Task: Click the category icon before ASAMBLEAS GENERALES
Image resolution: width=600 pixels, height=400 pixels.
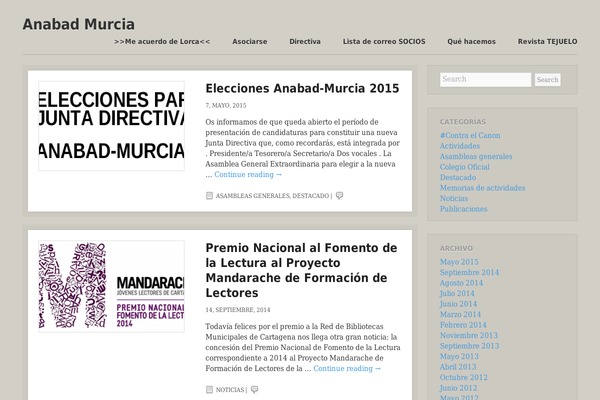Action: [x=209, y=196]
